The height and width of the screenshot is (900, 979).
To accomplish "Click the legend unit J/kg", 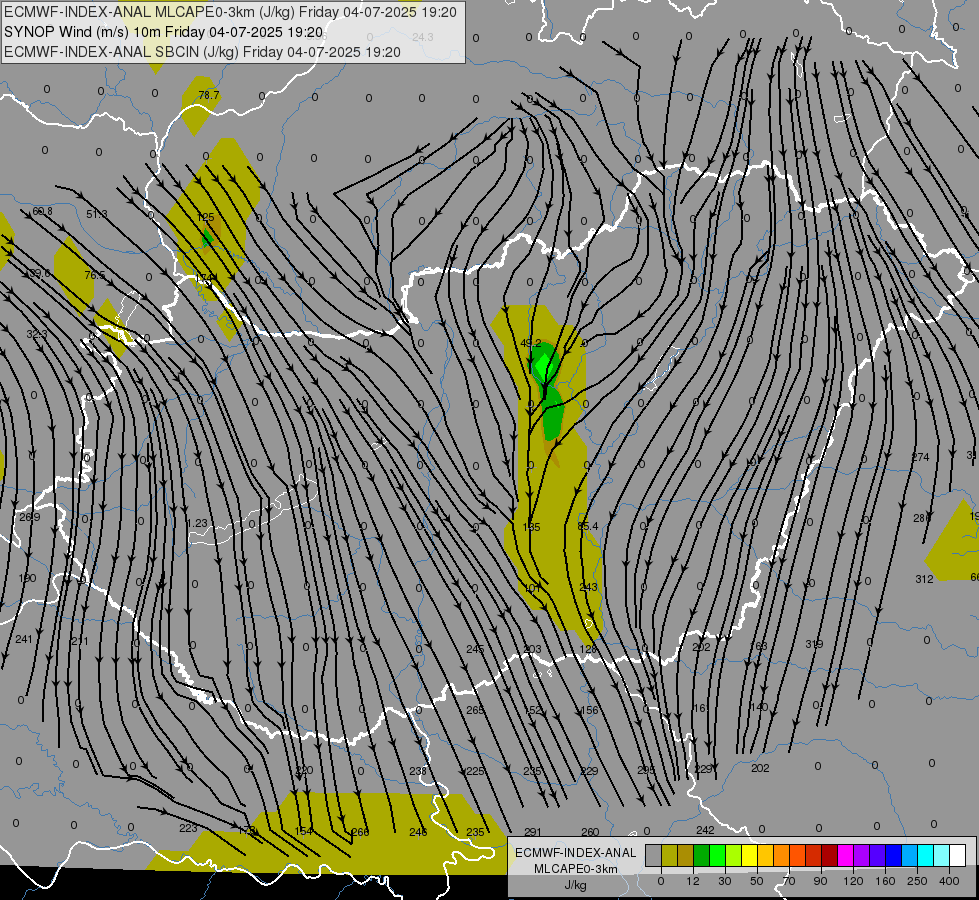I will tap(576, 885).
